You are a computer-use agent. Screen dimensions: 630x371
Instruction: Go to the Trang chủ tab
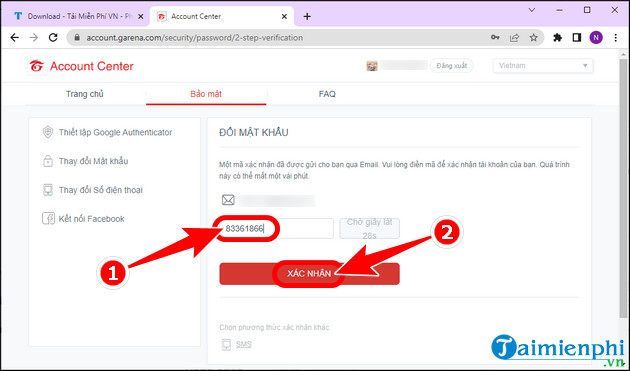click(x=84, y=94)
